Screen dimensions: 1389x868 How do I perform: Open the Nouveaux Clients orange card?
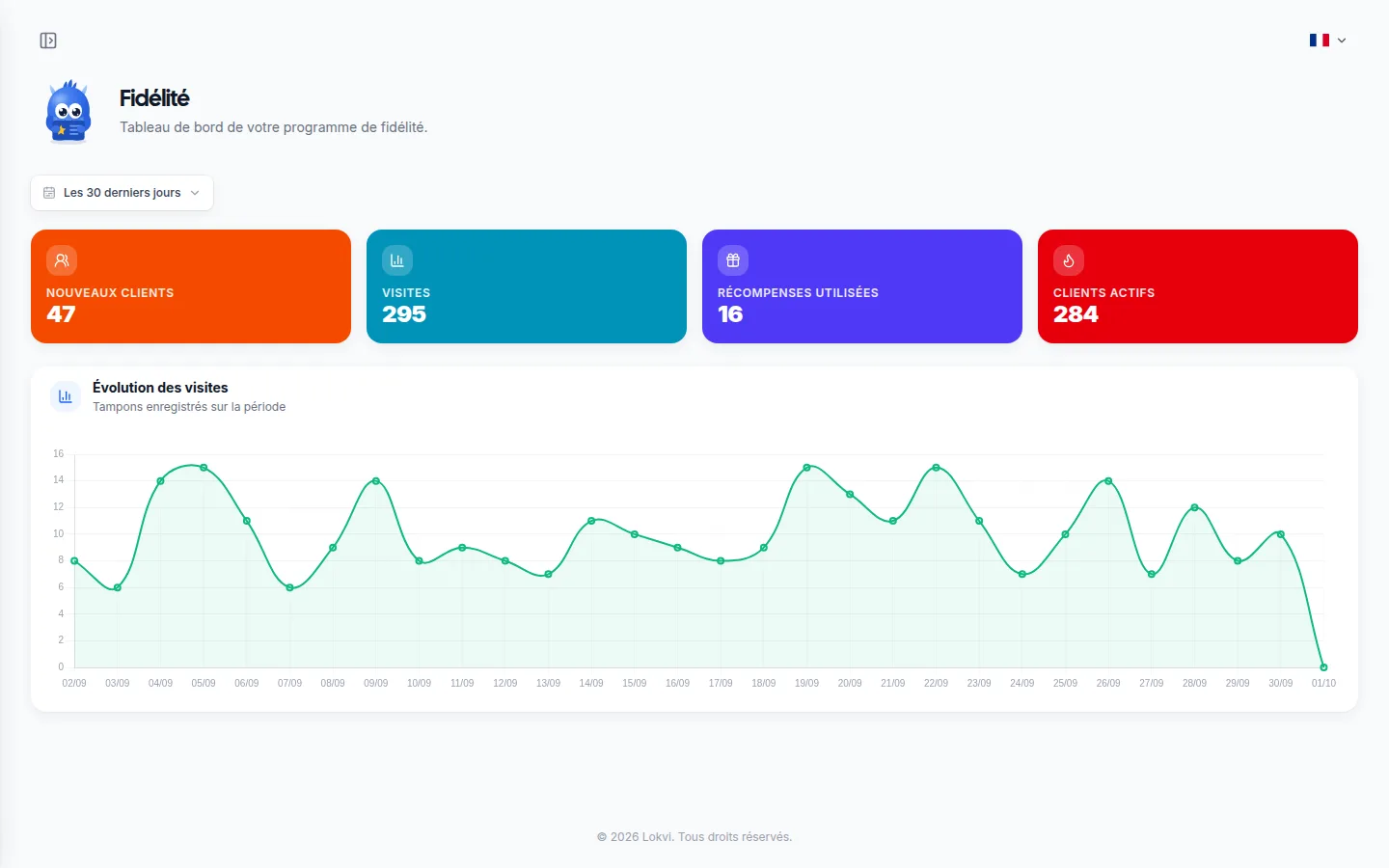pyautogui.click(x=191, y=286)
